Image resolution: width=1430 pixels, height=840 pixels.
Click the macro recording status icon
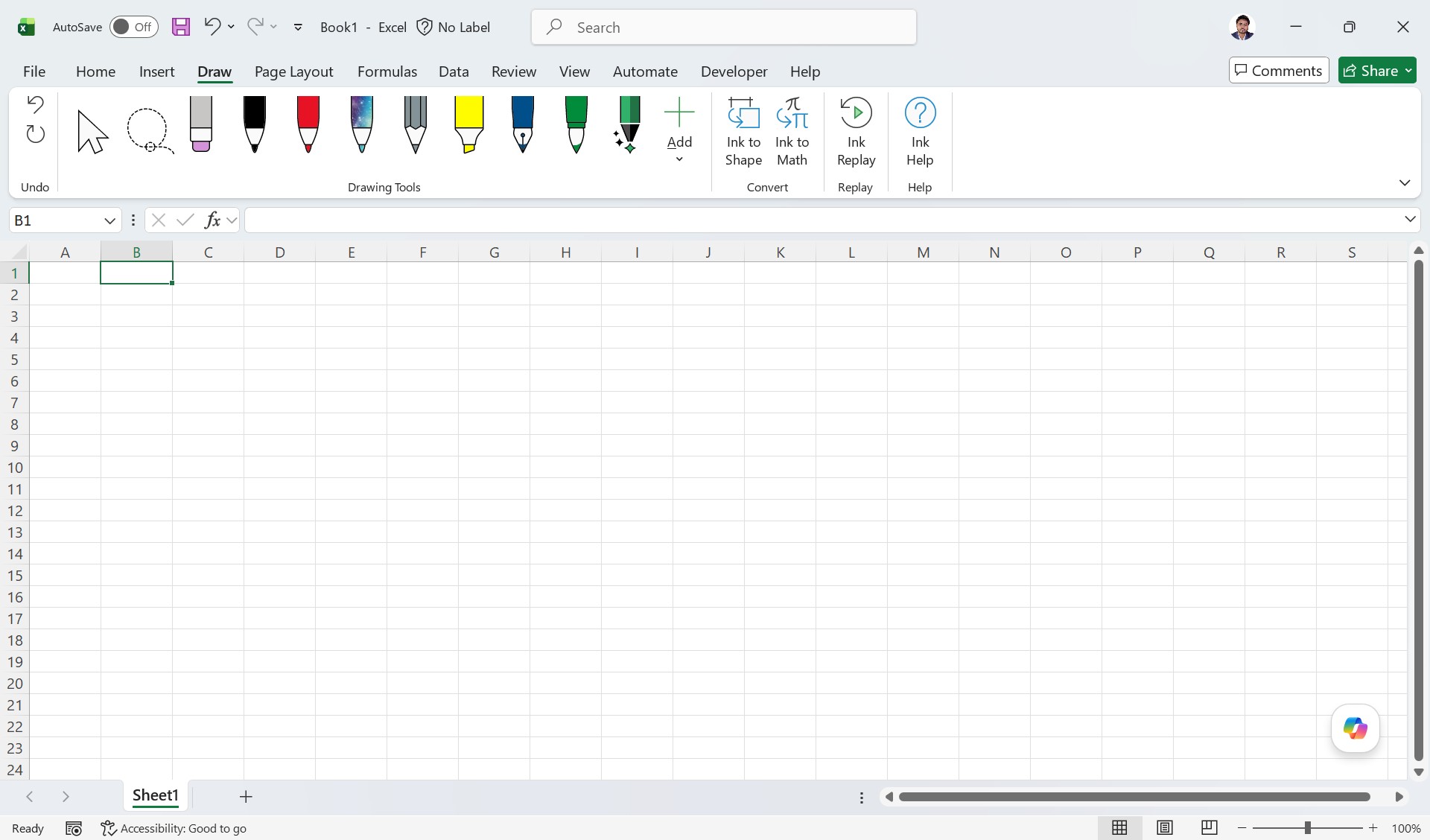(x=73, y=828)
